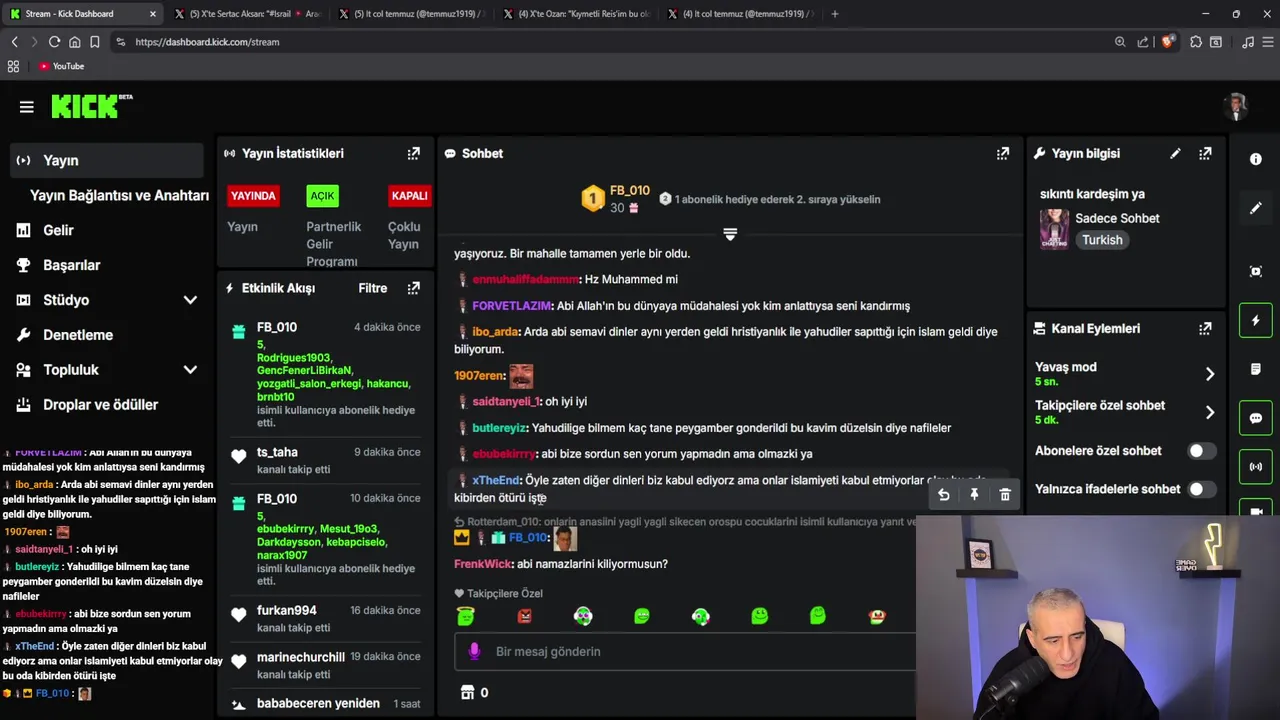1280x720 pixels.
Task: Click the document note icon in the right sidebar
Action: [1256, 369]
